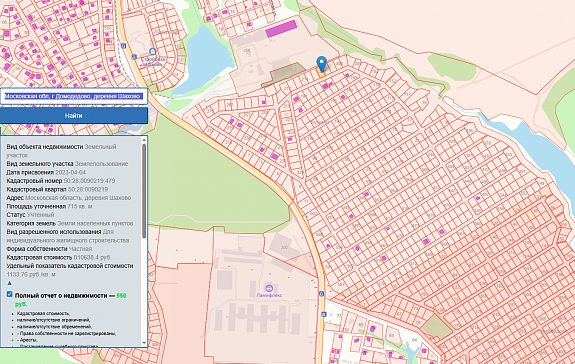This screenshot has width=575, height=364.
Task: Click the Вид разрешенного использования row
Action: click(68, 236)
